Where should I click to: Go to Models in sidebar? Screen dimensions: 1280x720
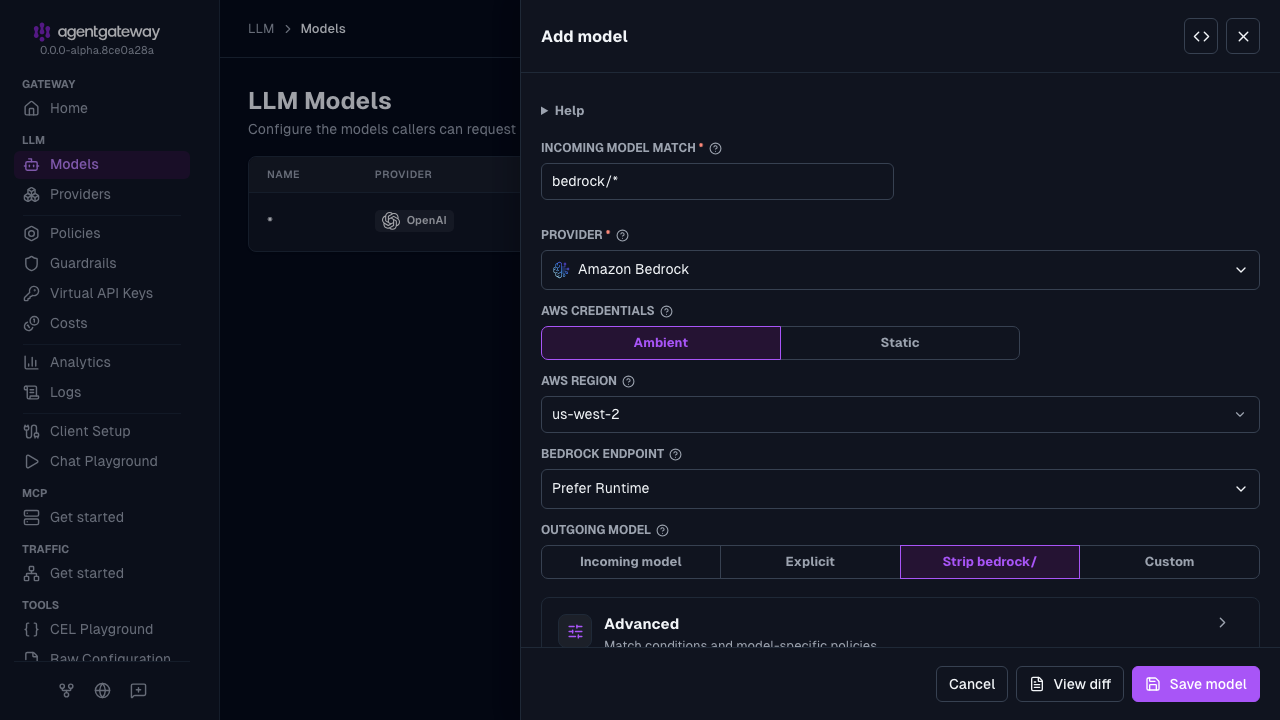coord(102,164)
